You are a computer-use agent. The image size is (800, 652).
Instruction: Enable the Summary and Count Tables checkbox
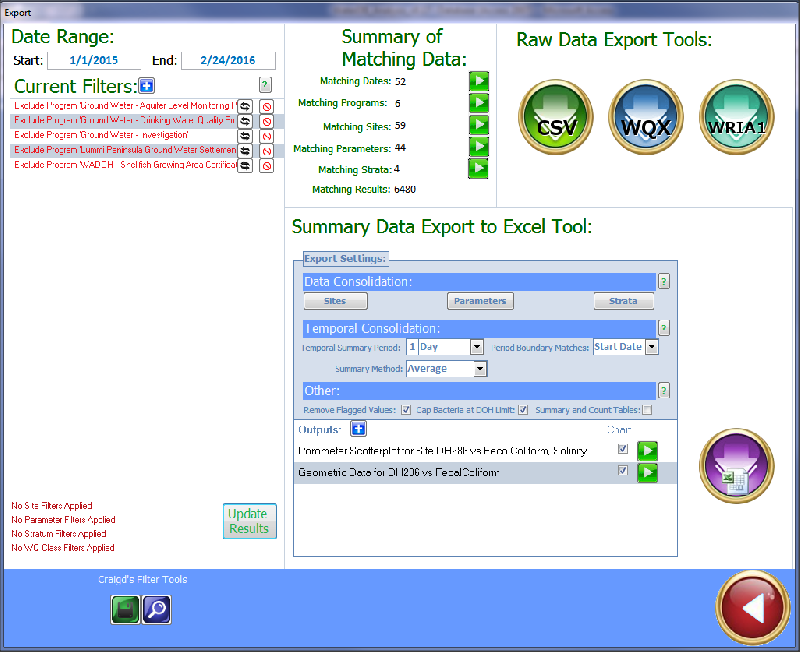click(647, 410)
